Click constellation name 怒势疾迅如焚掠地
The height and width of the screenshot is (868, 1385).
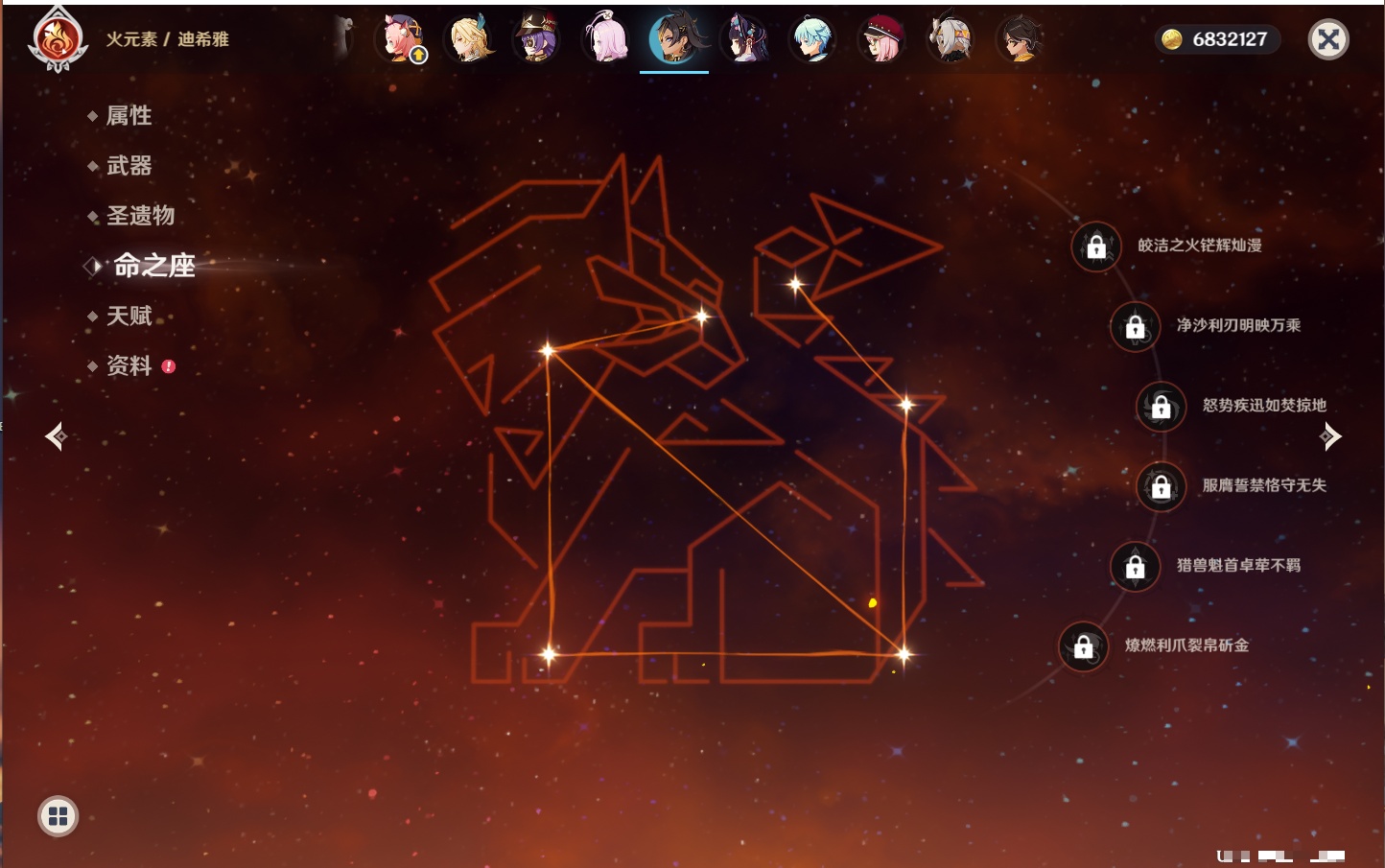pos(1265,405)
